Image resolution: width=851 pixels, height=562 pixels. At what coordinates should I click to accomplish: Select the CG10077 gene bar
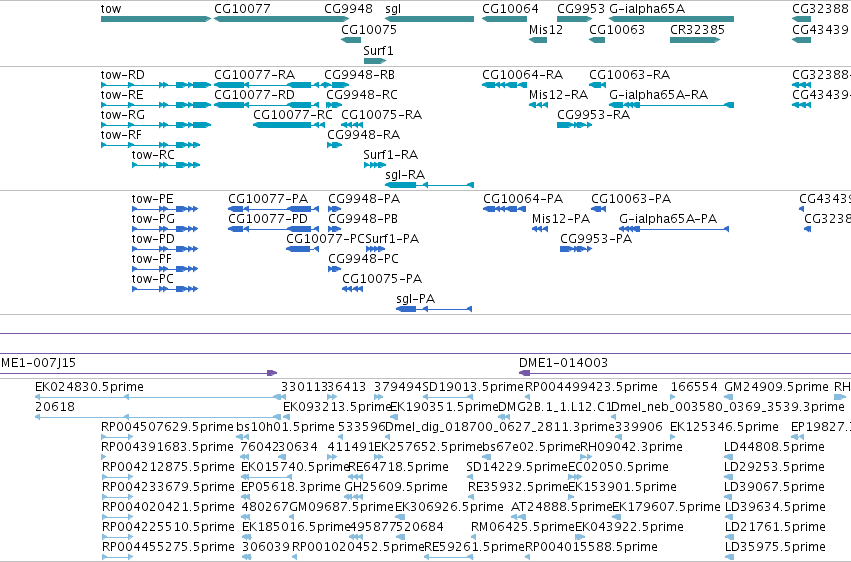282,19
